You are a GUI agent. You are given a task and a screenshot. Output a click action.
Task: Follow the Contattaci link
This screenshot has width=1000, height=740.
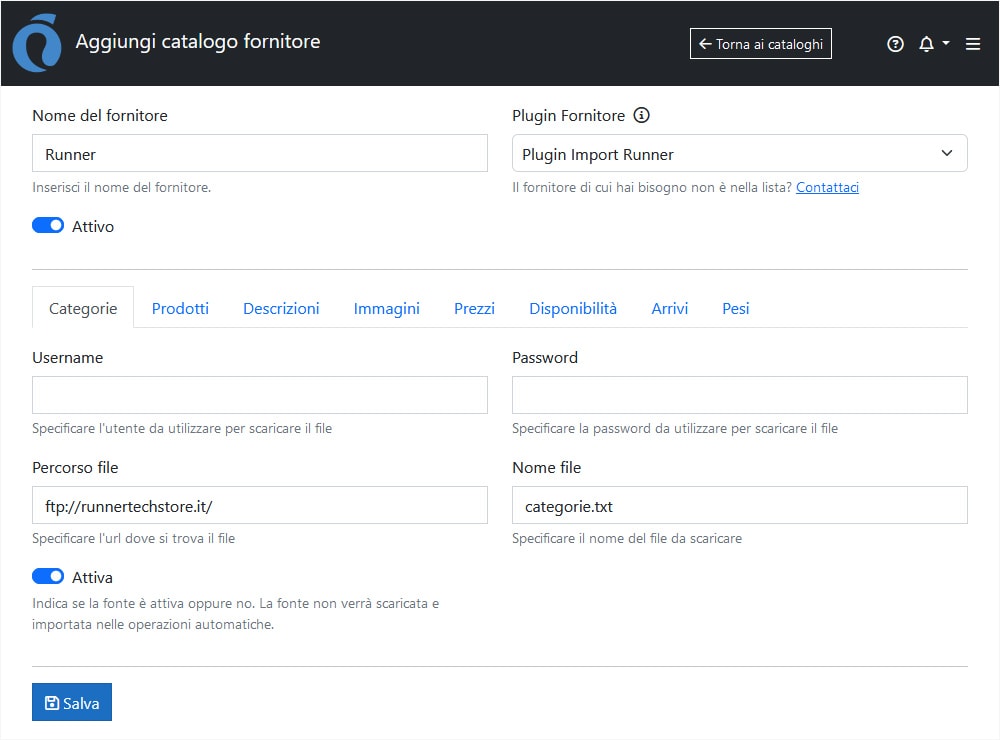tap(827, 187)
